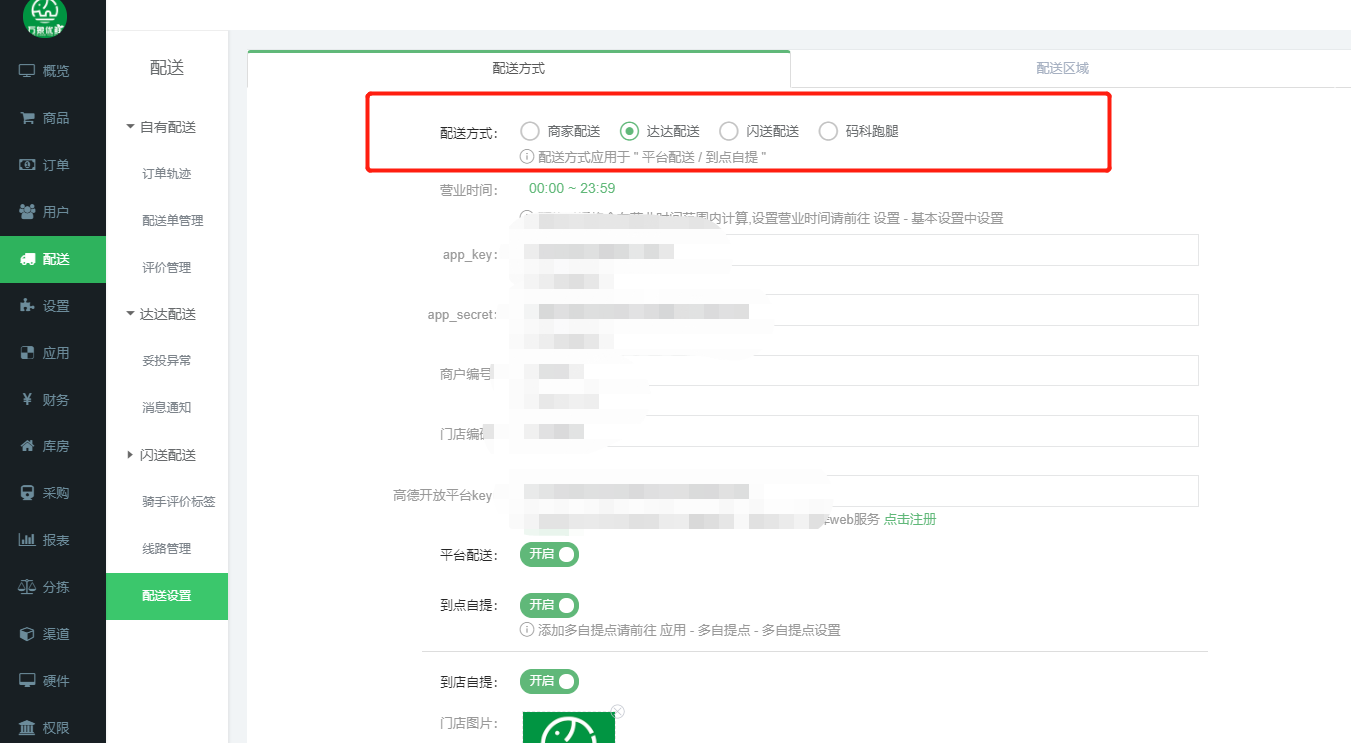Switch to the 配送区域 tab
Screen dimensions: 1351x743
(1062, 69)
